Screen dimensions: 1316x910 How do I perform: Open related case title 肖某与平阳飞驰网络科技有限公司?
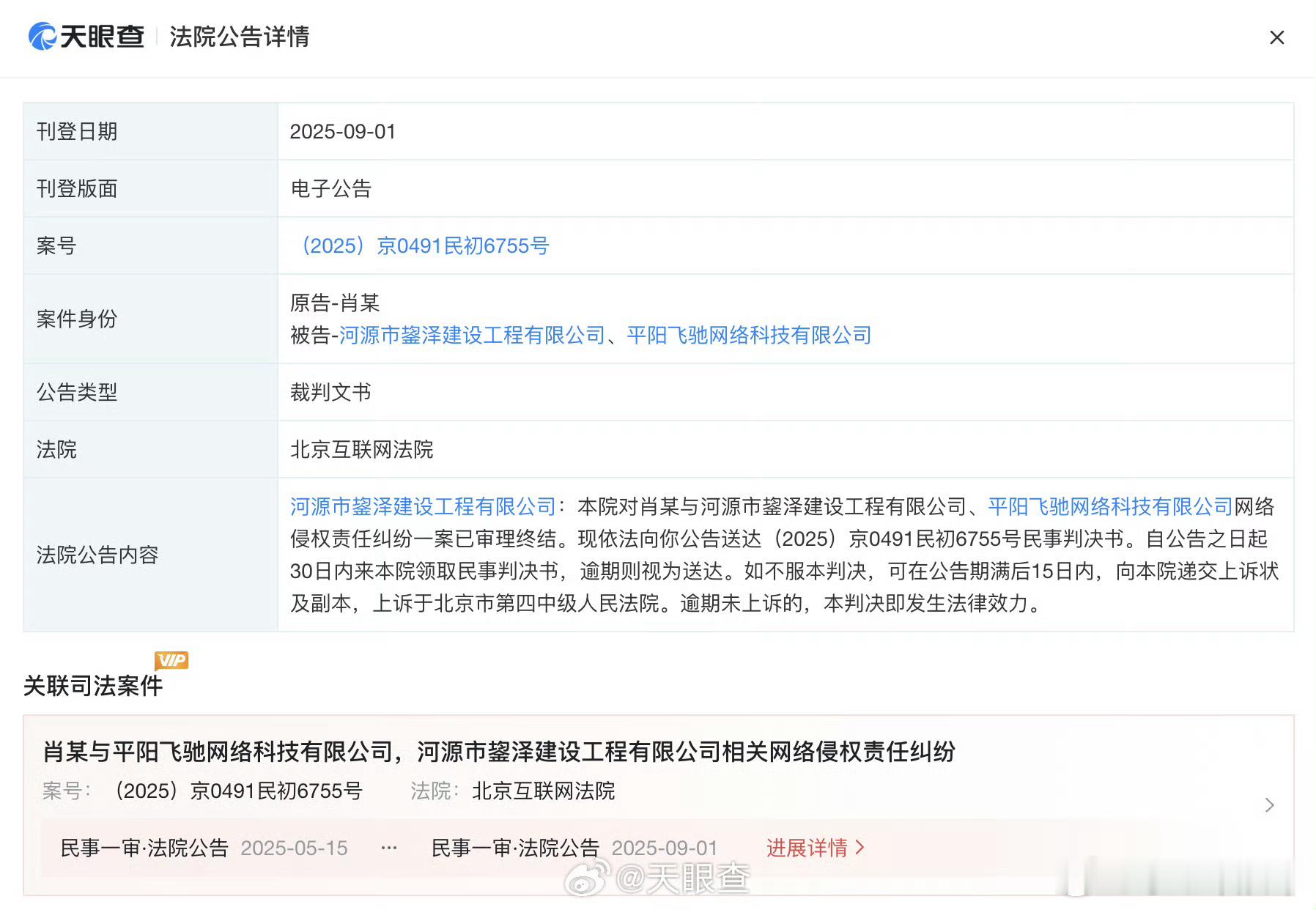[x=498, y=752]
